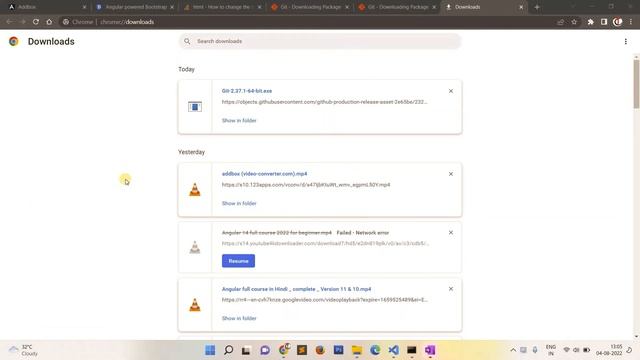Image resolution: width=640 pixels, height=360 pixels.
Task: Click the browser back arrow
Action: pos(9,22)
